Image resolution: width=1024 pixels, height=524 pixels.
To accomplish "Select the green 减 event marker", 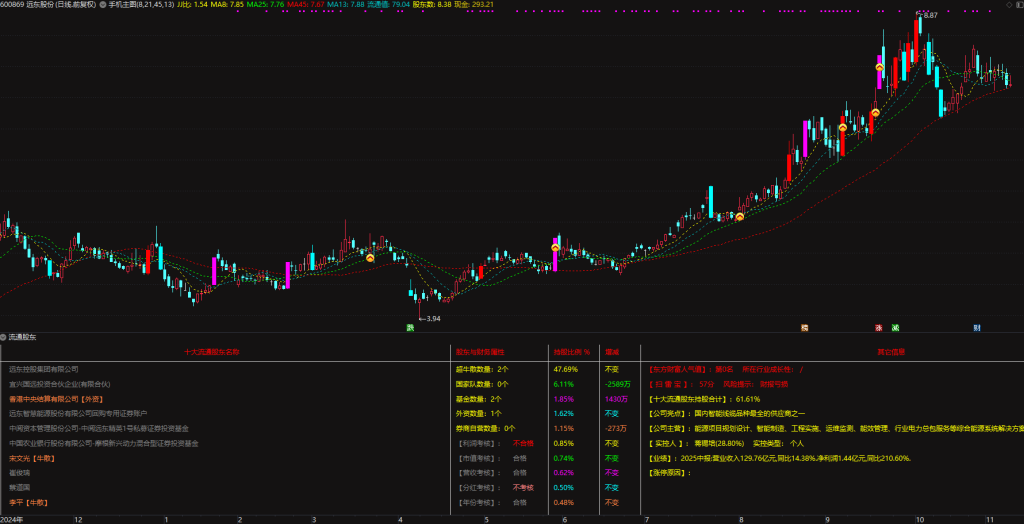I will 895,327.
